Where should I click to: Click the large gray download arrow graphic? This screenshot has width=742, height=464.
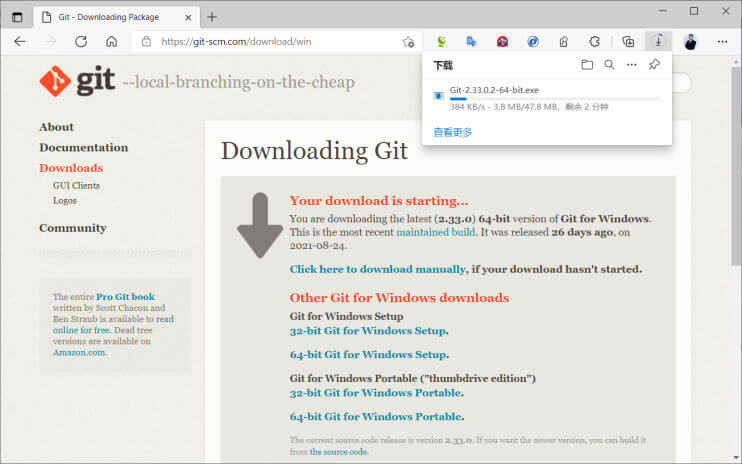click(x=260, y=225)
